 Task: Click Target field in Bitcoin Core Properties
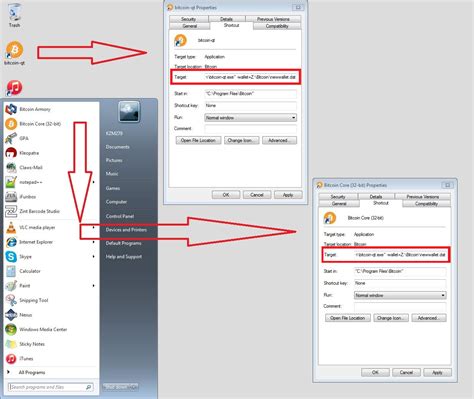400,255
